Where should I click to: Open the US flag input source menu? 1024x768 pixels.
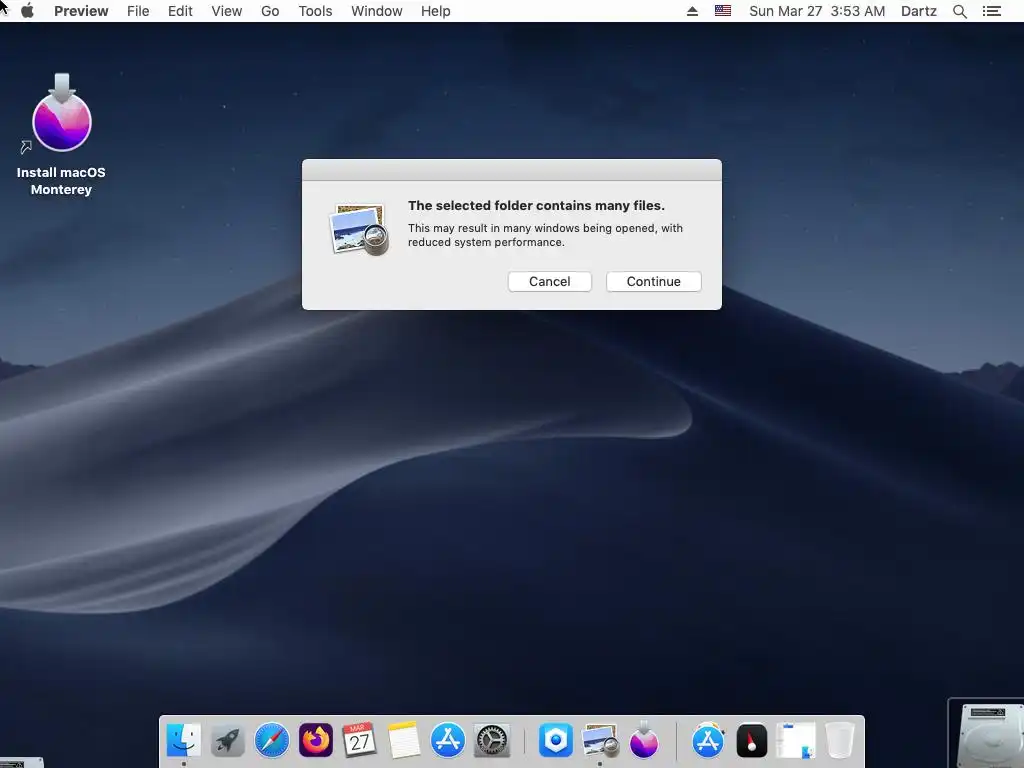click(722, 11)
